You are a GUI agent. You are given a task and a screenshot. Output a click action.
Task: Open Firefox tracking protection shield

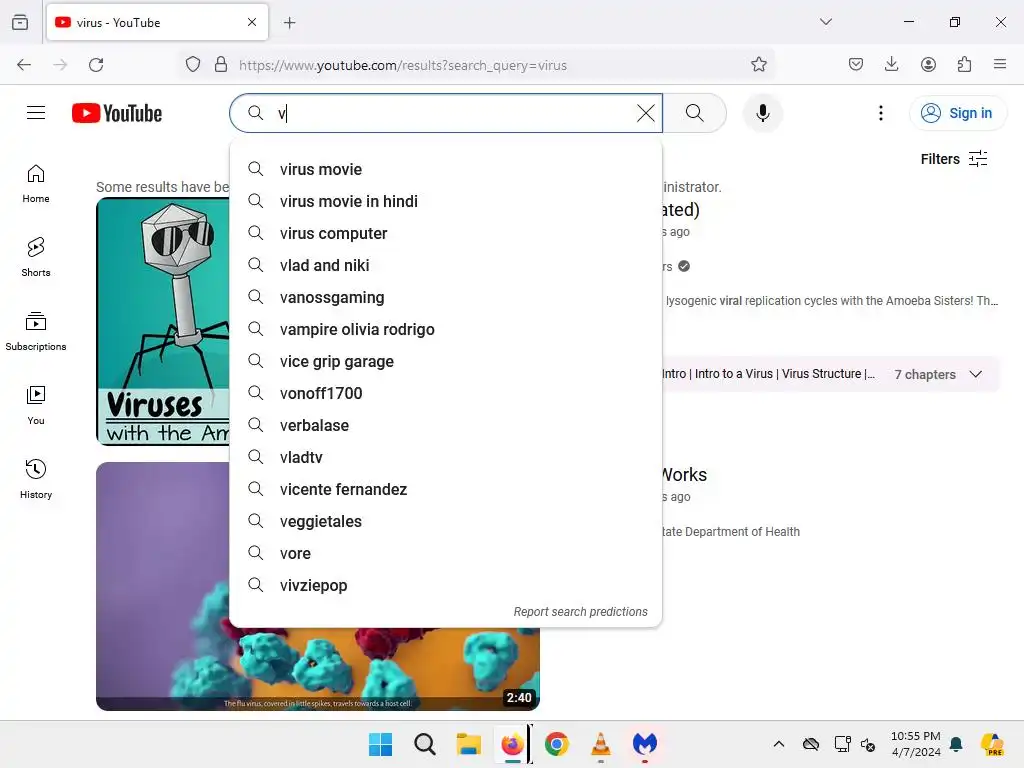tap(193, 65)
